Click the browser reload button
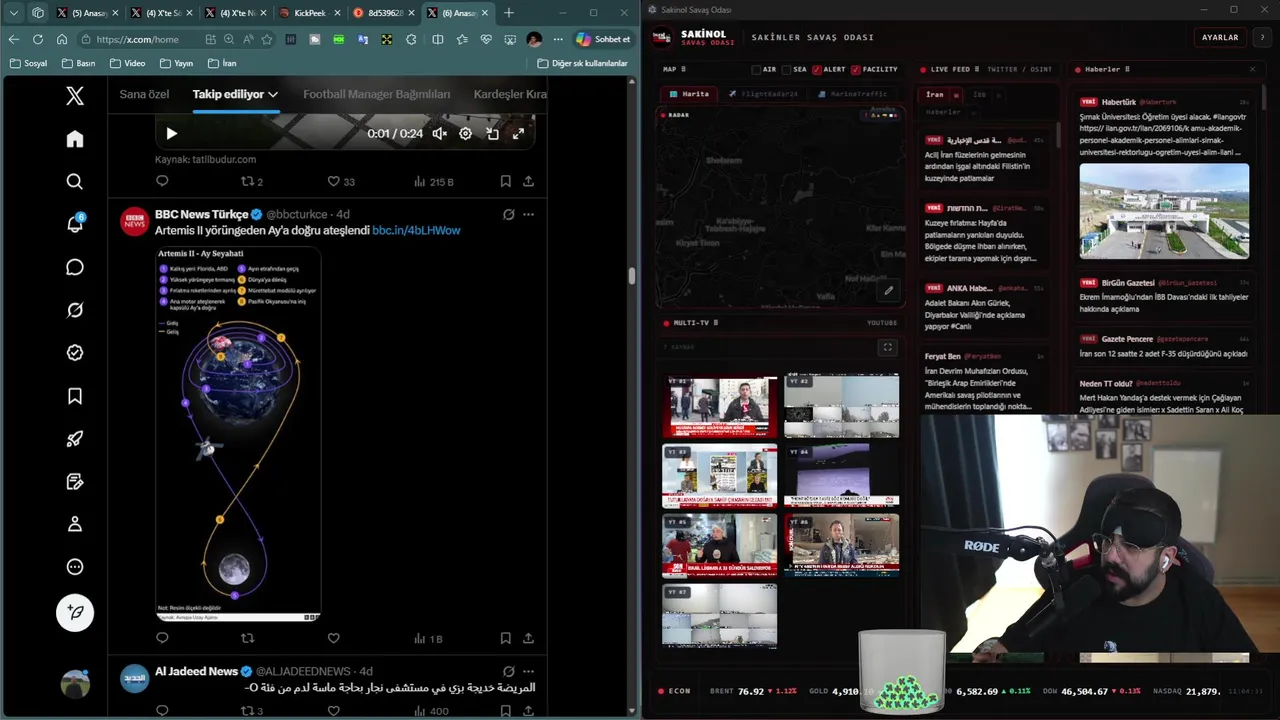This screenshot has width=1280, height=720. [x=38, y=39]
